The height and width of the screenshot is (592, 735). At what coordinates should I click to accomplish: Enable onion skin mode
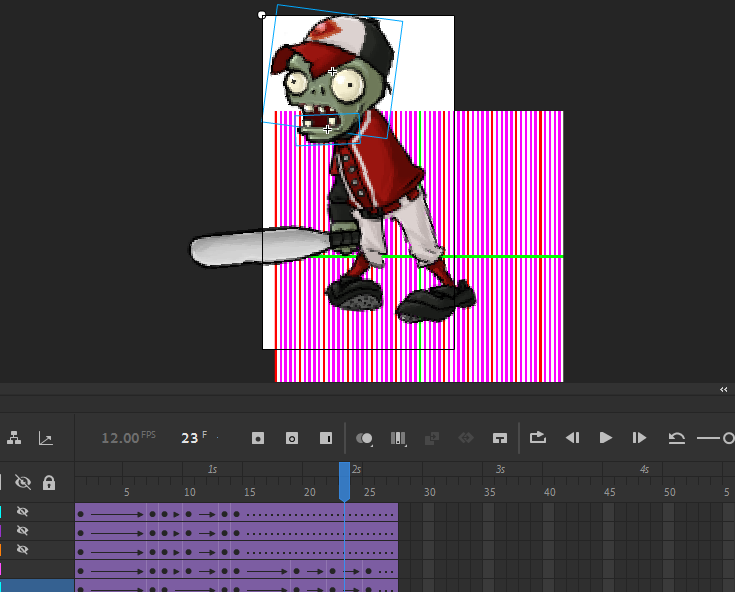[364, 438]
